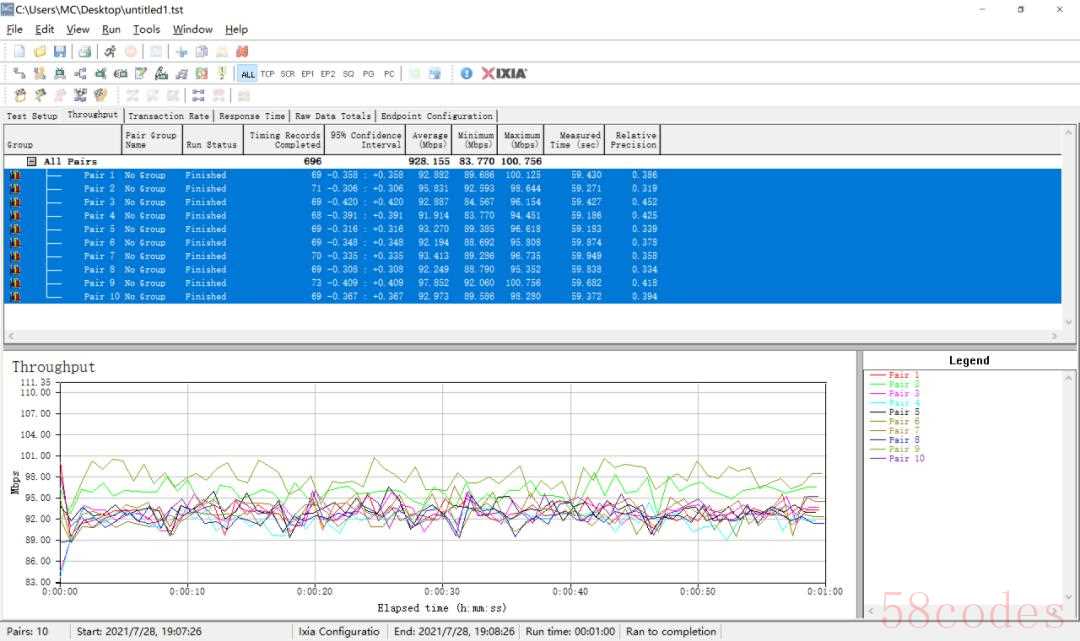
Task: Switch to the Endpoint Configuration tab
Action: [x=437, y=116]
